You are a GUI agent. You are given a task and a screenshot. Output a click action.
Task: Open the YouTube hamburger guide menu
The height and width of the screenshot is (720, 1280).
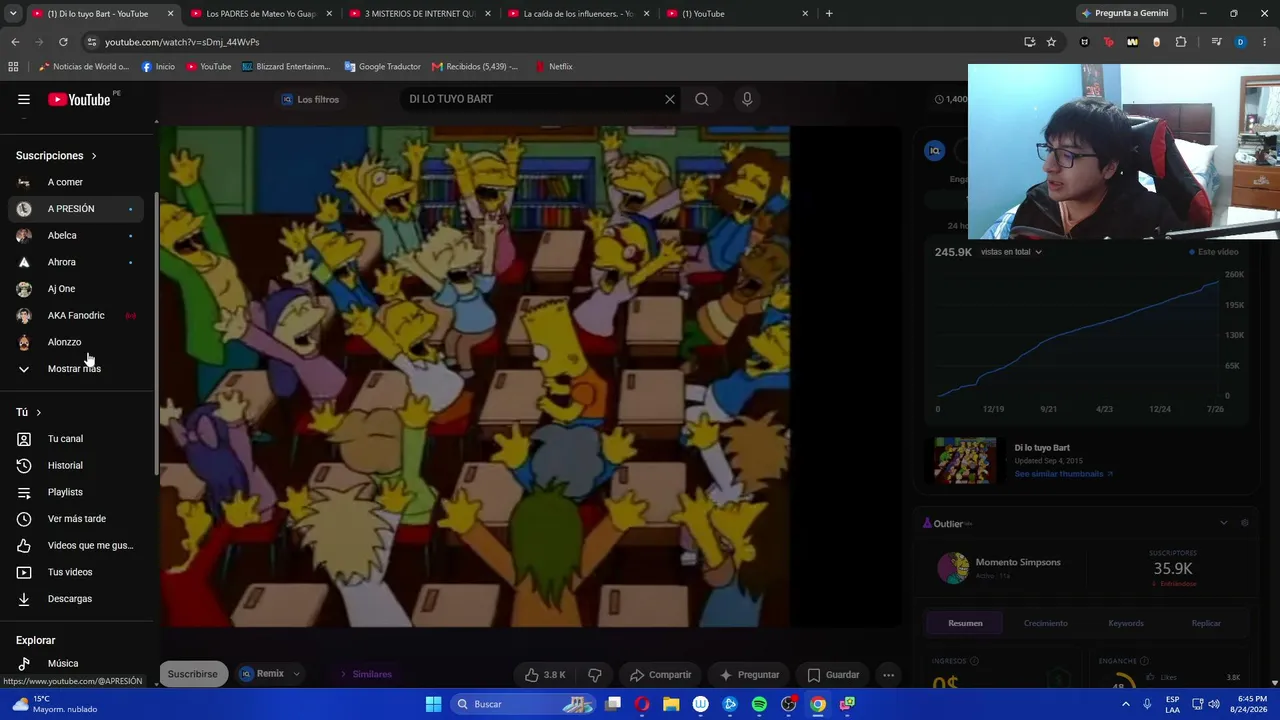point(24,99)
